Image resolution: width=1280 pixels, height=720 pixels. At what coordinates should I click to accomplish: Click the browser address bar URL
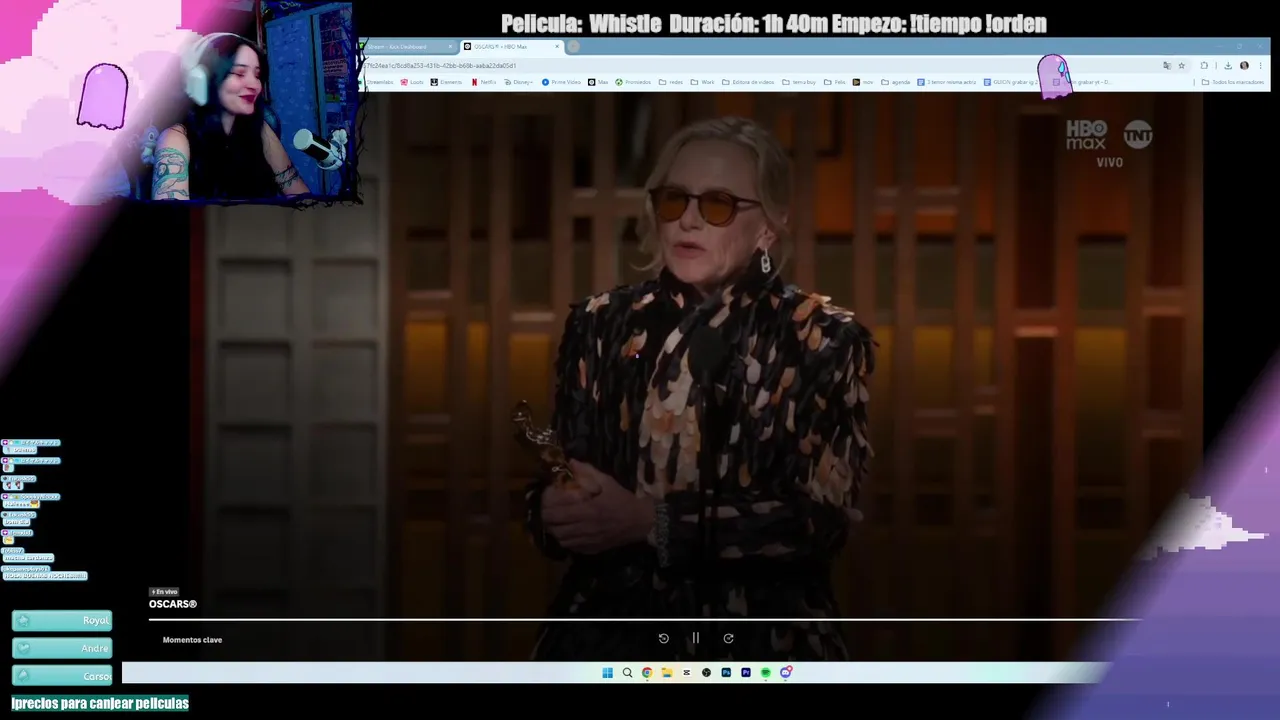(x=440, y=66)
